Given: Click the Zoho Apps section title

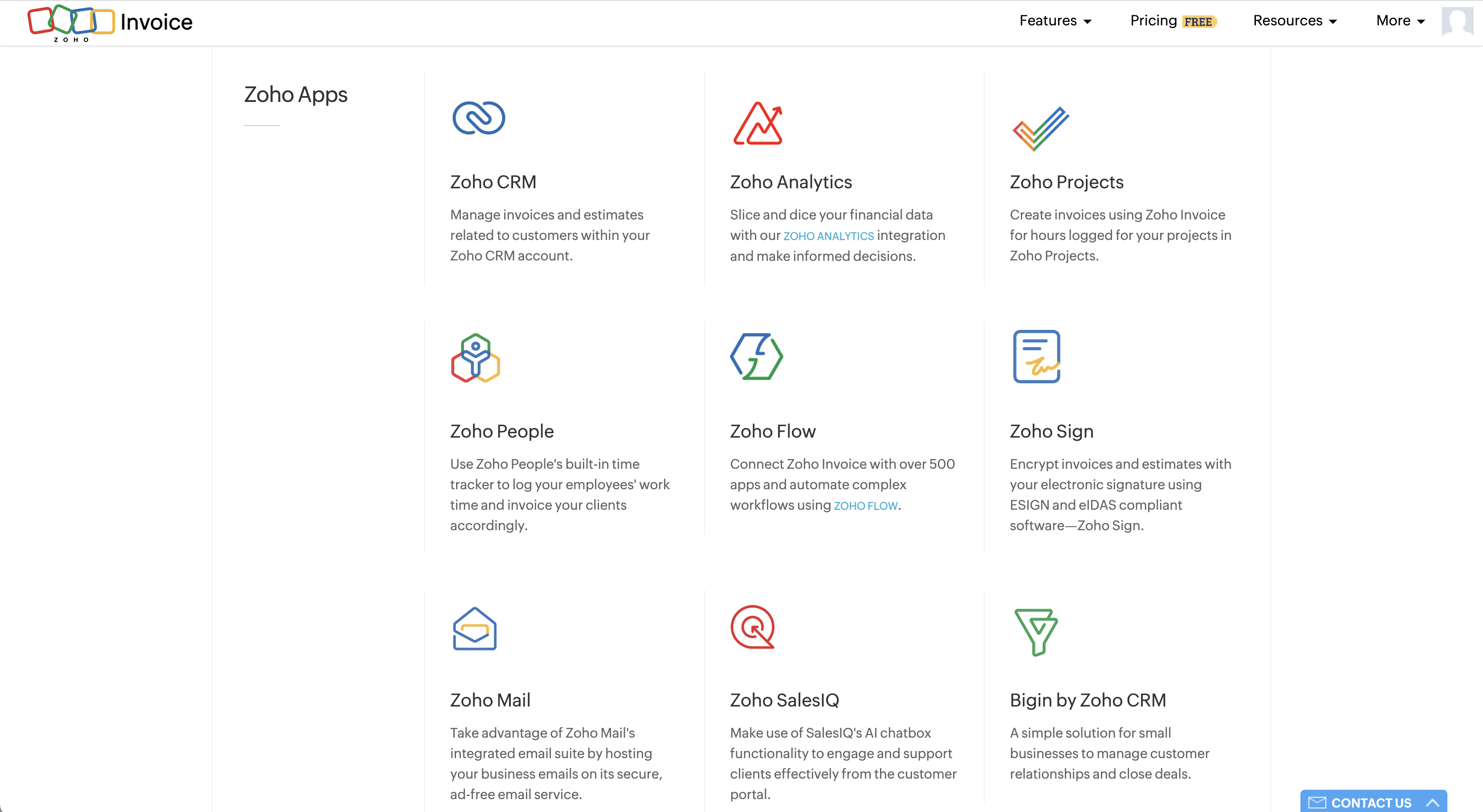Looking at the screenshot, I should point(296,94).
